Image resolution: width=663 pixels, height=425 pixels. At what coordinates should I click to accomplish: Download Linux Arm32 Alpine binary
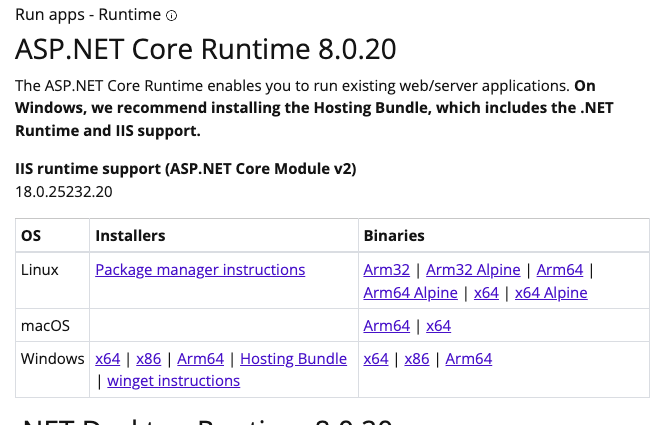pos(473,270)
